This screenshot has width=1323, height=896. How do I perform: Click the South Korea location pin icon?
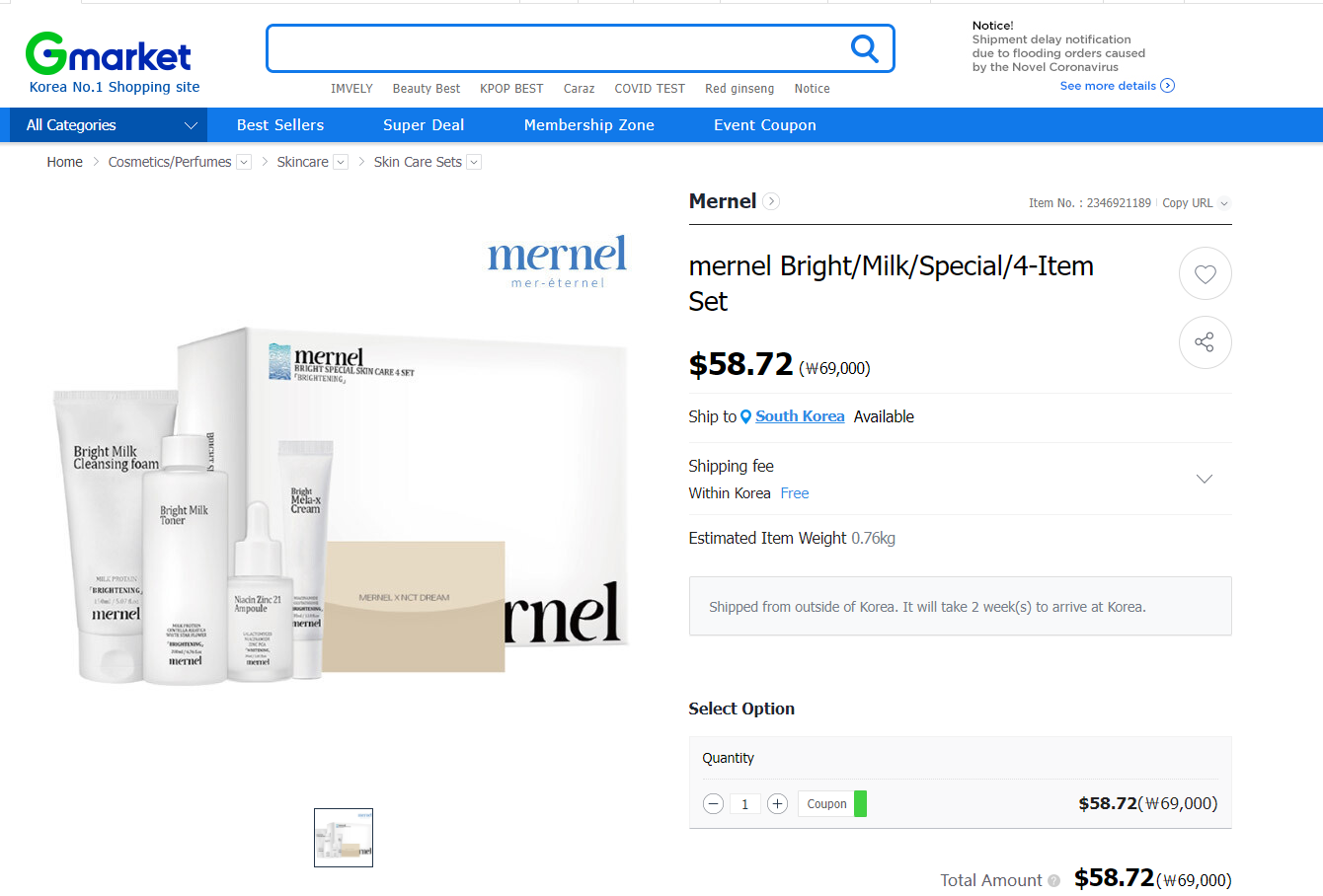(x=746, y=416)
